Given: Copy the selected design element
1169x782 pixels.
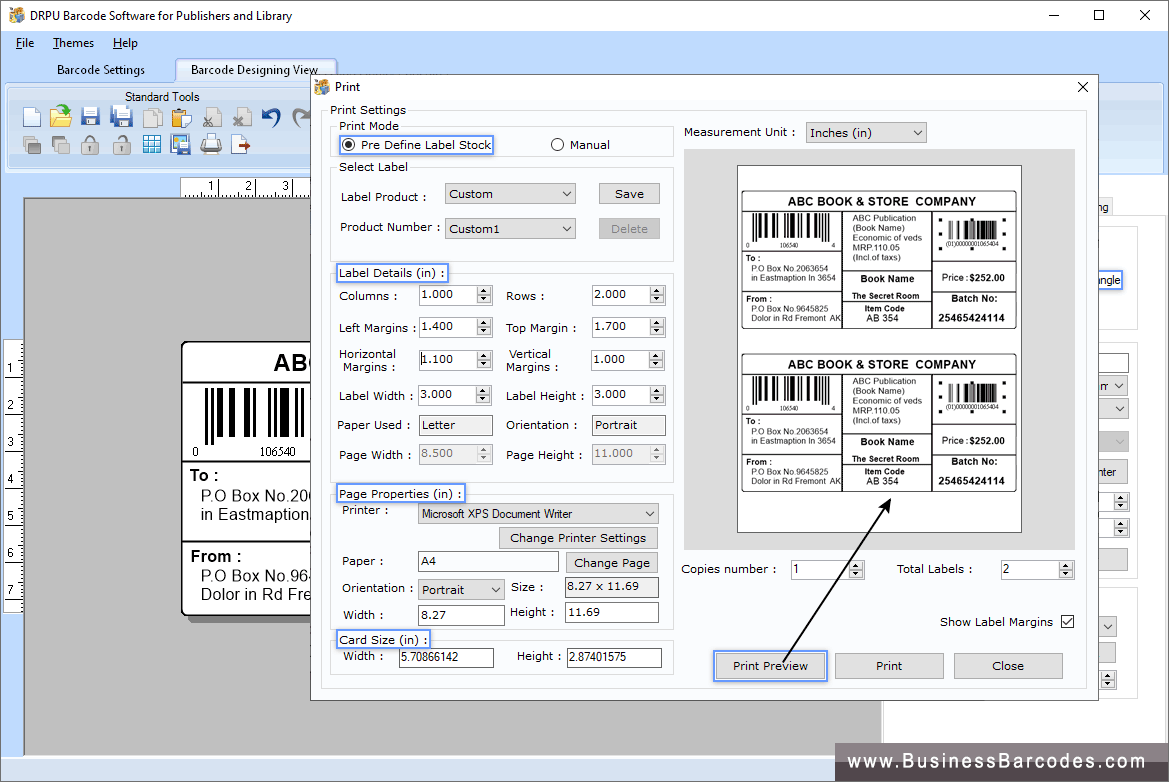Looking at the screenshot, I should click(x=152, y=117).
